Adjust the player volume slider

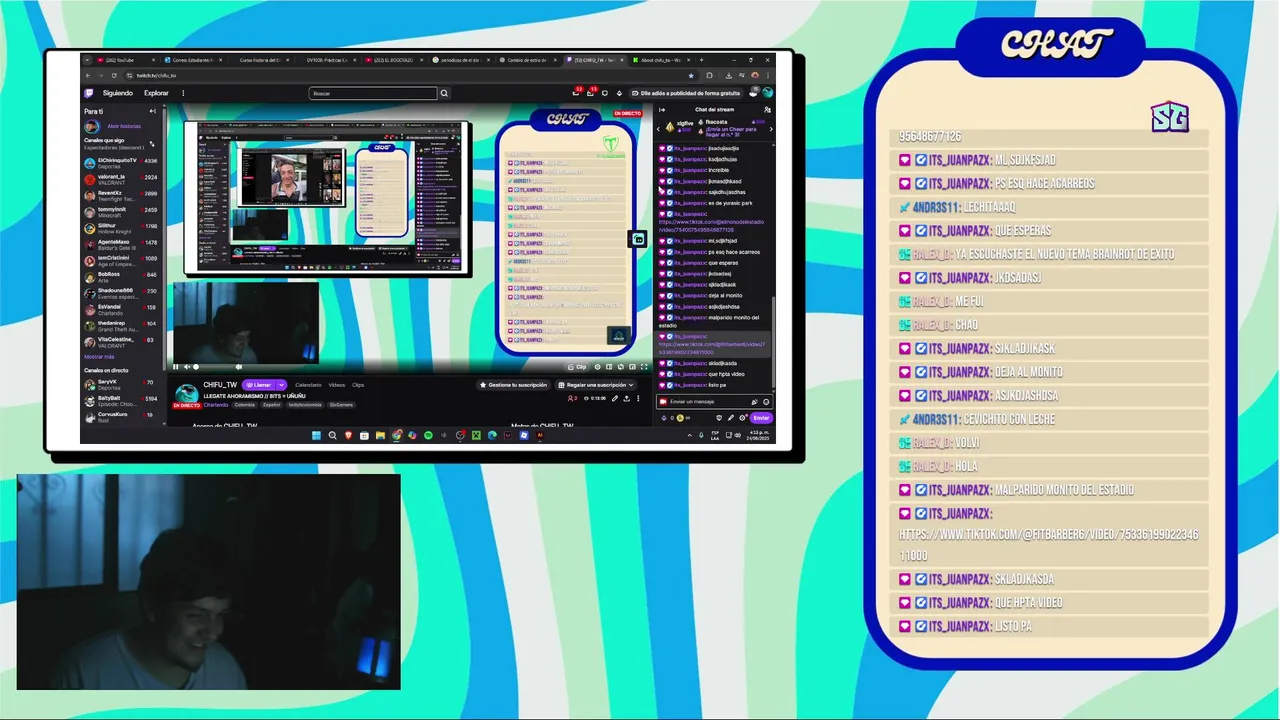(217, 367)
